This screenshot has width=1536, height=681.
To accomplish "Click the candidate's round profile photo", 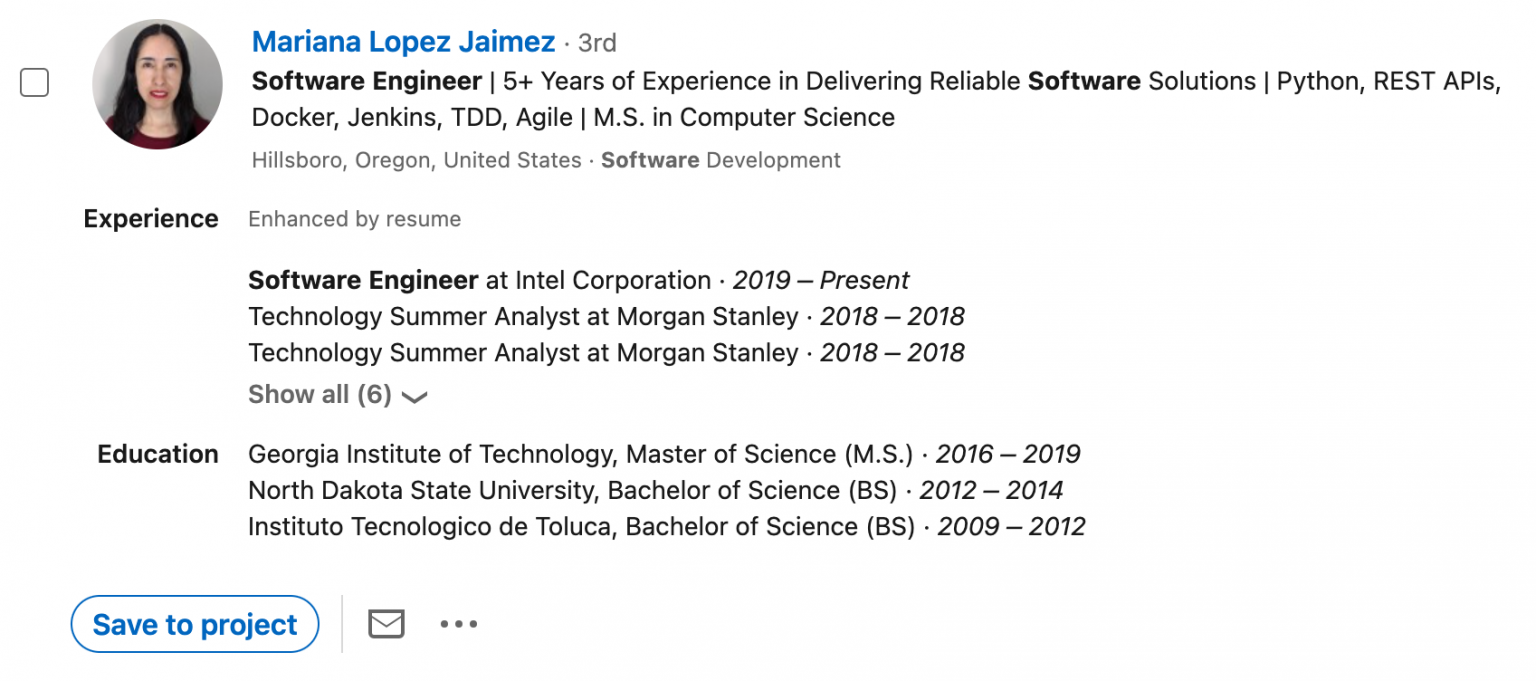I will (x=157, y=84).
